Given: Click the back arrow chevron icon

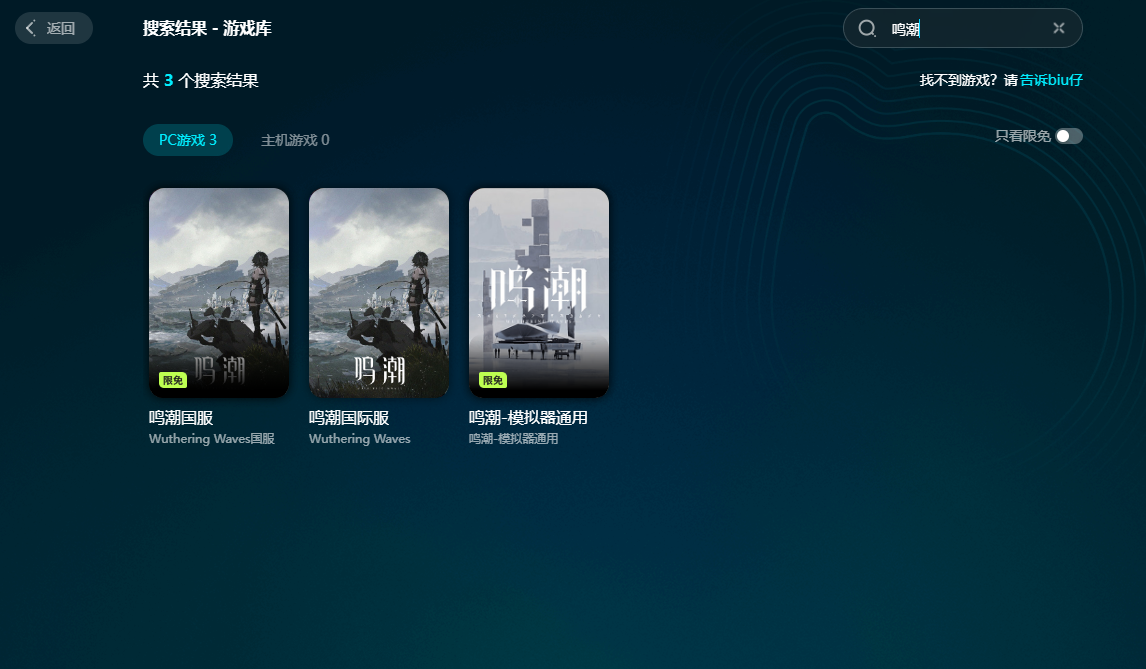Looking at the screenshot, I should tap(31, 29).
